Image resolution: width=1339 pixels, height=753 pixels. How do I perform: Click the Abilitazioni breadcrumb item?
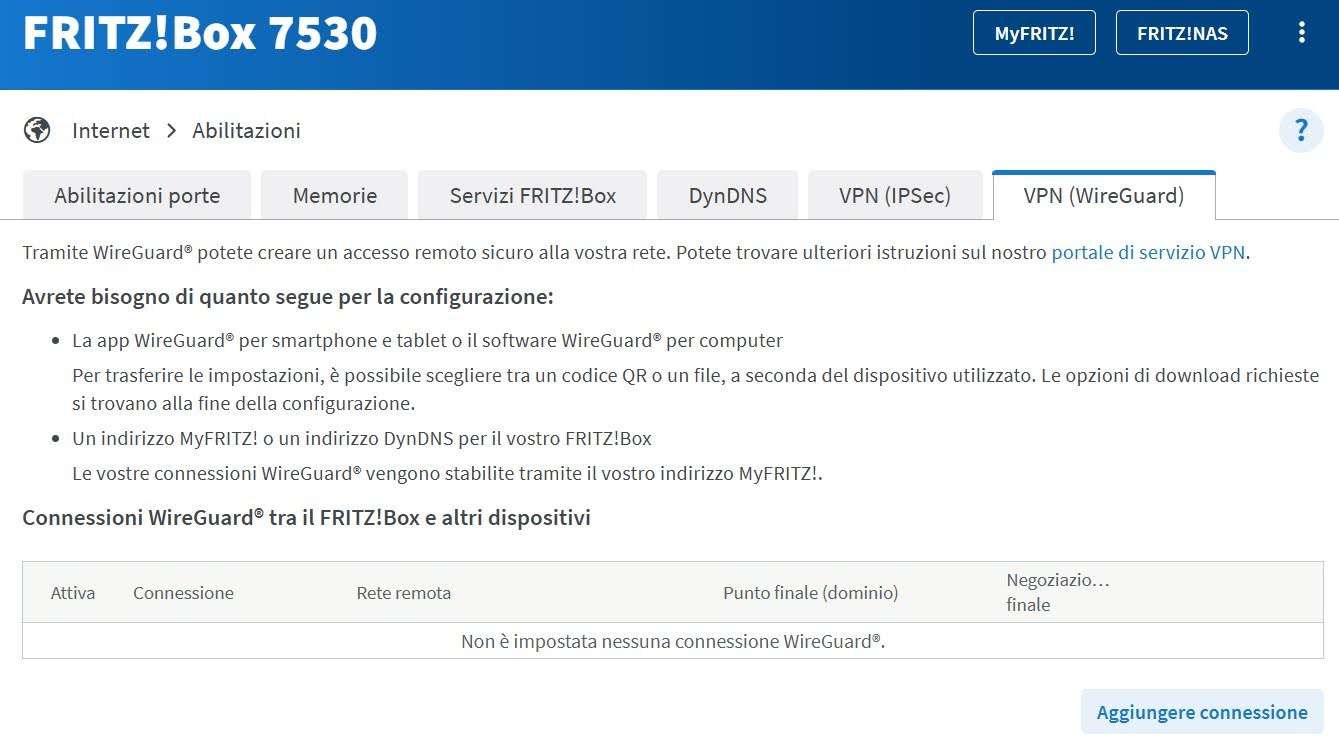point(246,131)
